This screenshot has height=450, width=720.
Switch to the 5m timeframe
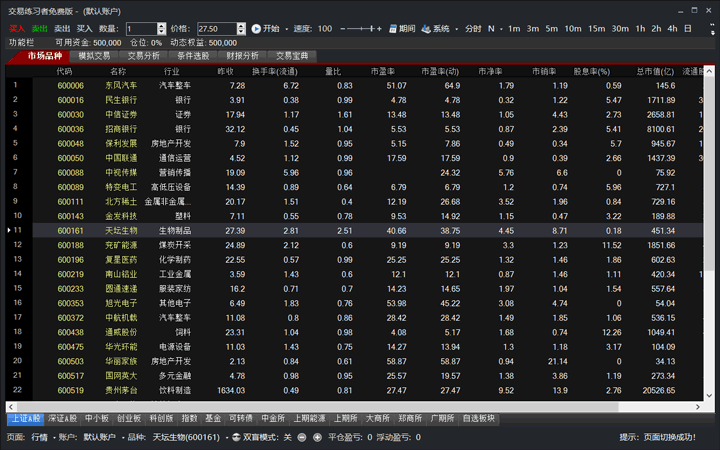tap(551, 28)
